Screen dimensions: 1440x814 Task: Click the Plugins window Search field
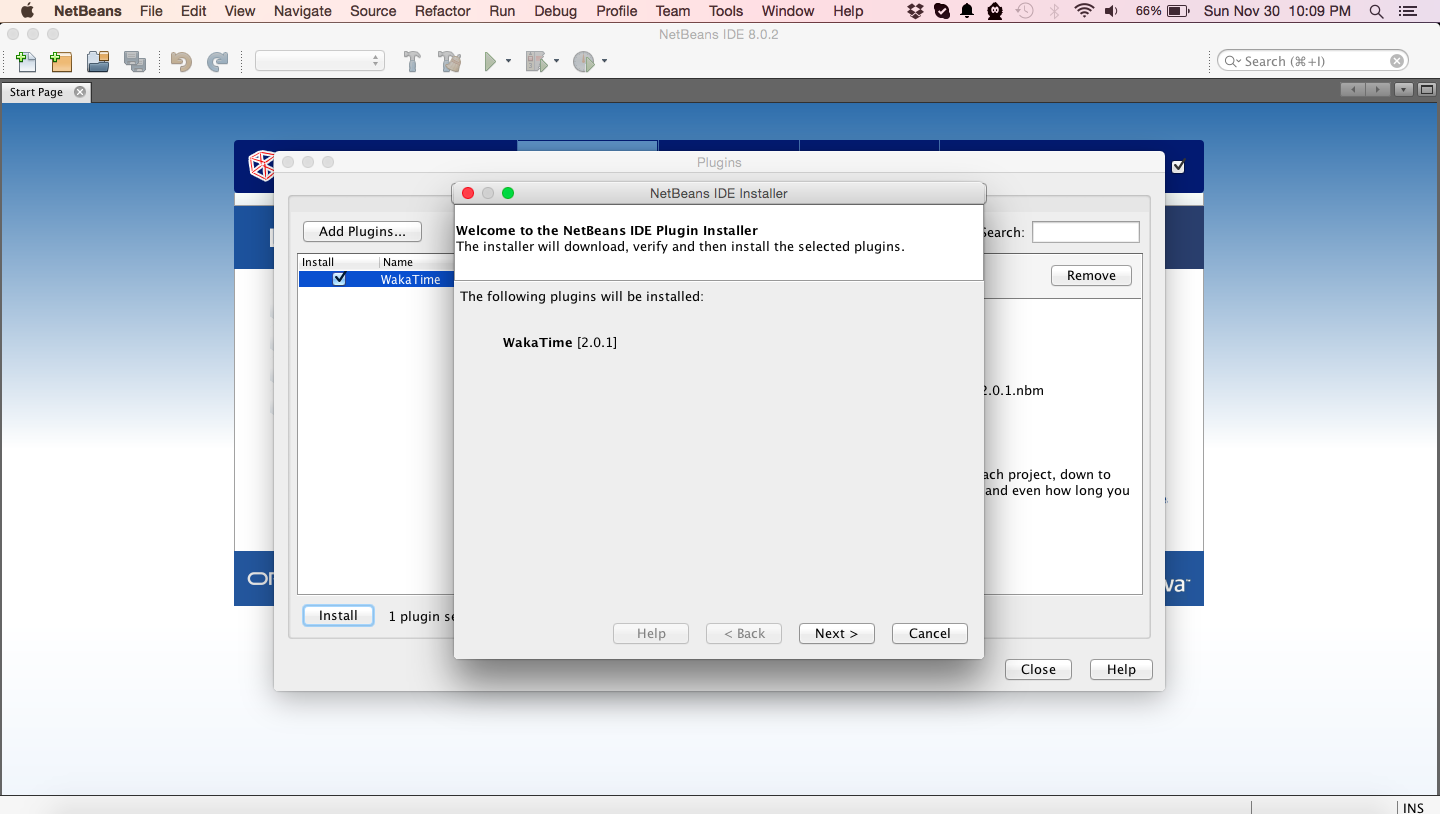pos(1086,232)
